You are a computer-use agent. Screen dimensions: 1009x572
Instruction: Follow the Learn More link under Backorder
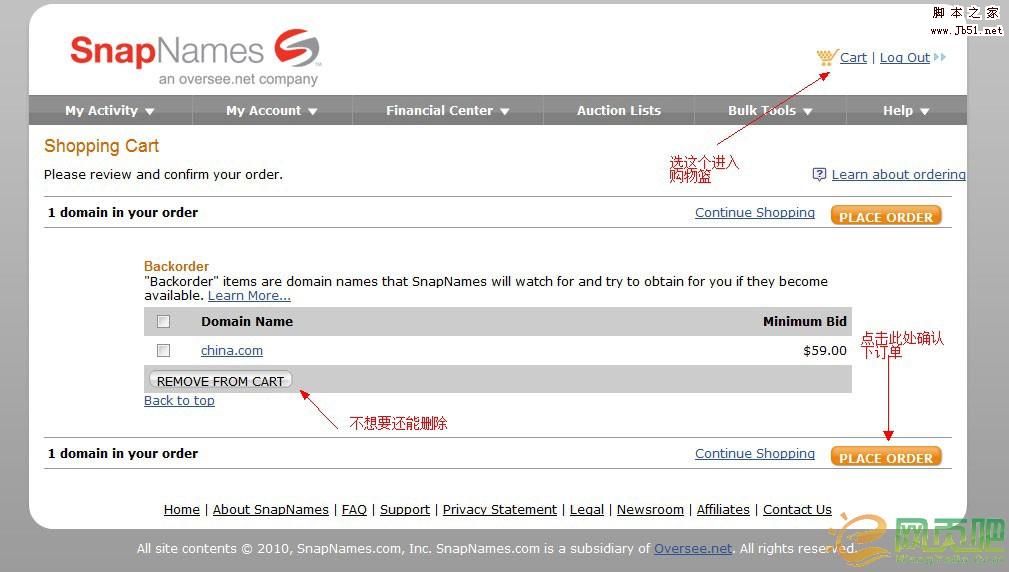point(249,296)
